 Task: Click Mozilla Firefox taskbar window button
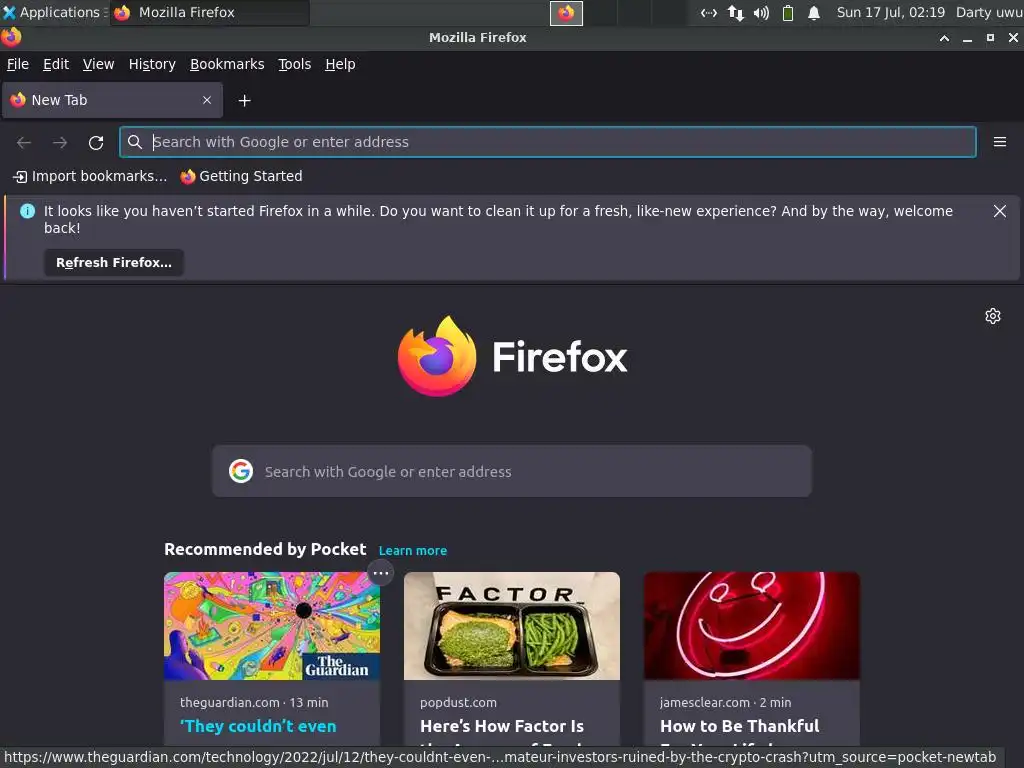(x=209, y=12)
